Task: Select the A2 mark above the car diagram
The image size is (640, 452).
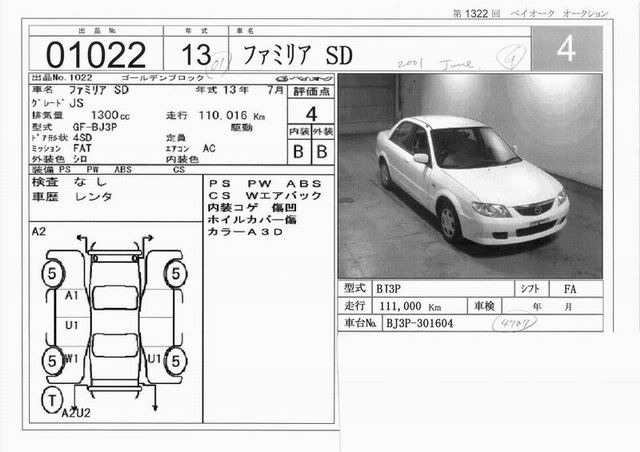Action: (39, 232)
